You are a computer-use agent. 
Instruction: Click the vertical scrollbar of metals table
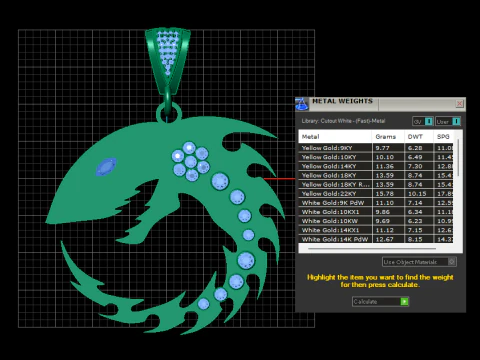459,158
